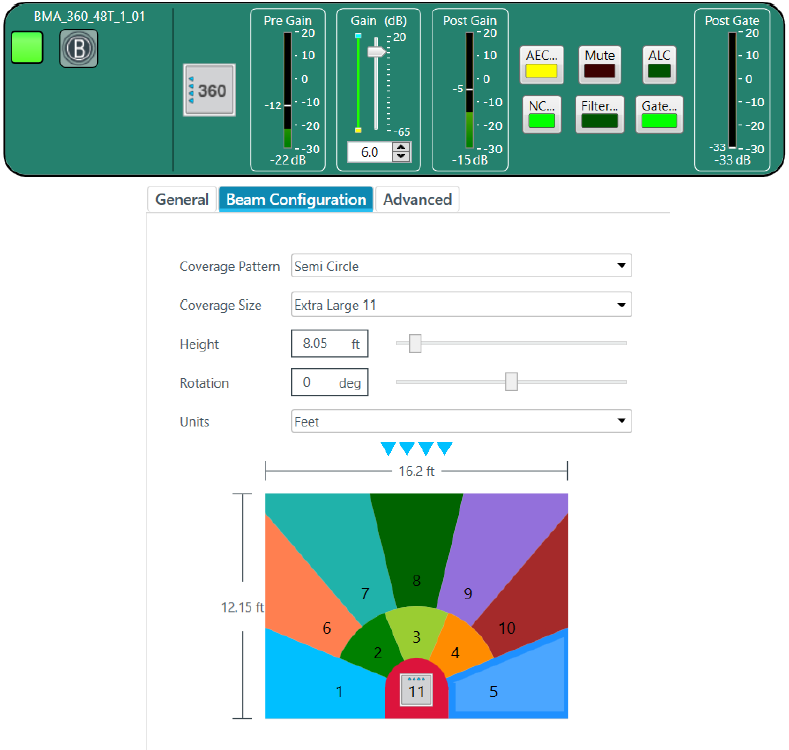Select beam zone 1 in coverage map
The image size is (789, 750).
click(320, 685)
